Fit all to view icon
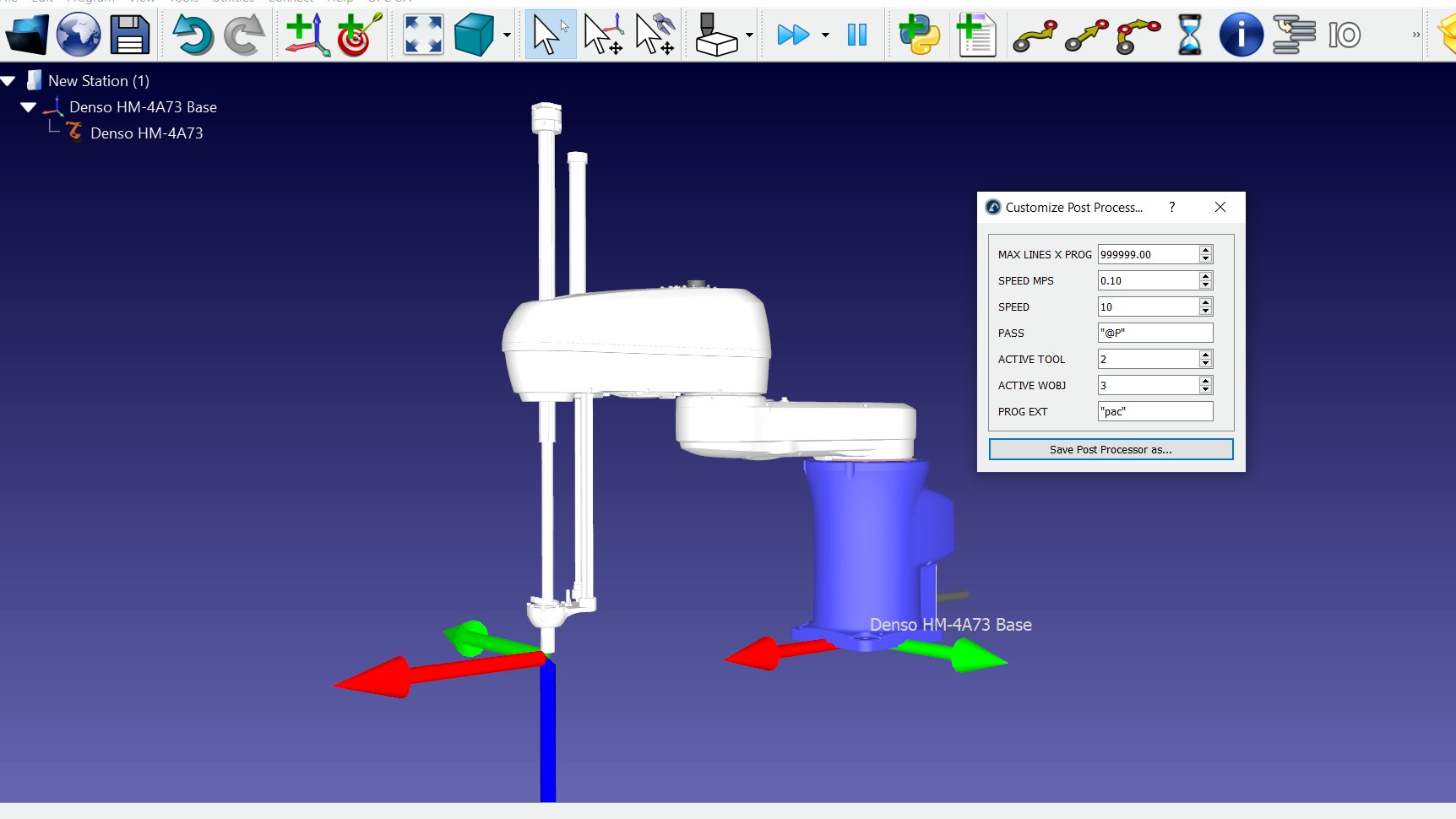Image resolution: width=1456 pixels, height=819 pixels. coord(423,35)
